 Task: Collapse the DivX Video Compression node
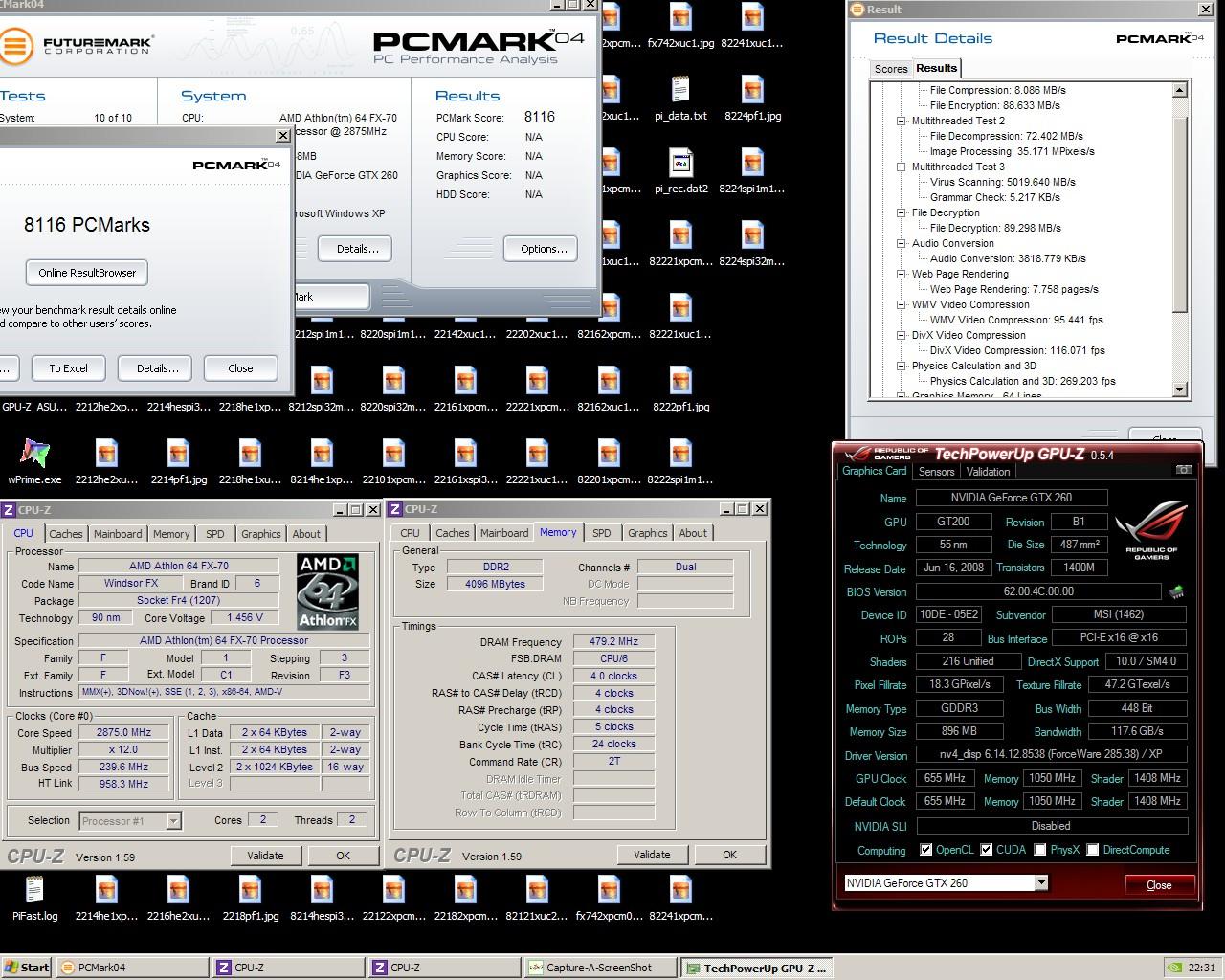901,335
